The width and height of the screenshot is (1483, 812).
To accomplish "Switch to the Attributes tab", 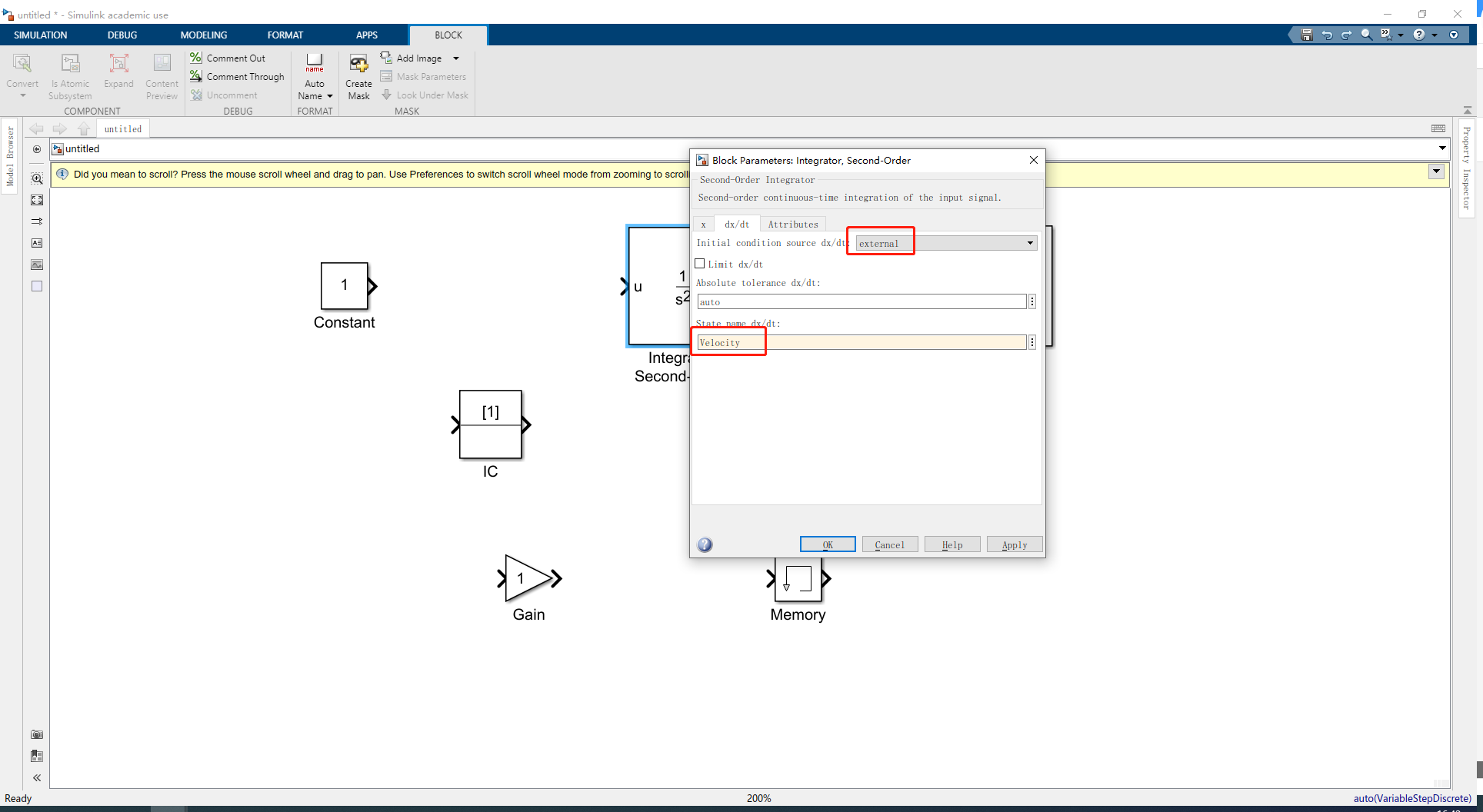I will point(792,224).
